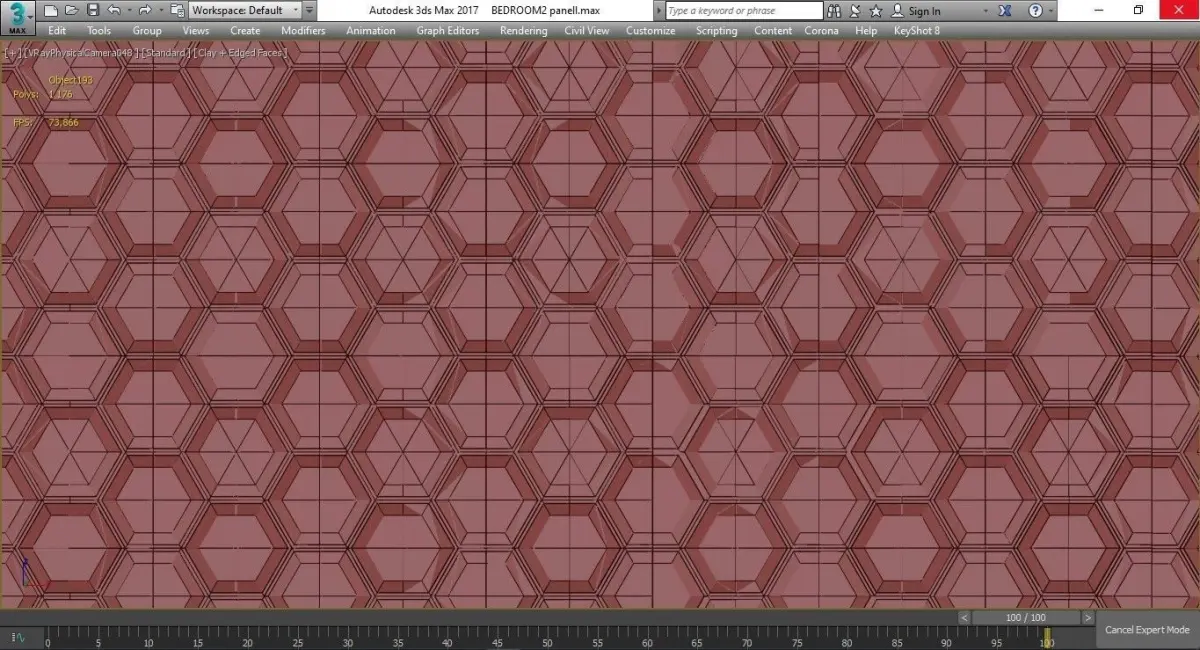Click in the keyword search field
Image resolution: width=1200 pixels, height=650 pixels.
coord(743,11)
